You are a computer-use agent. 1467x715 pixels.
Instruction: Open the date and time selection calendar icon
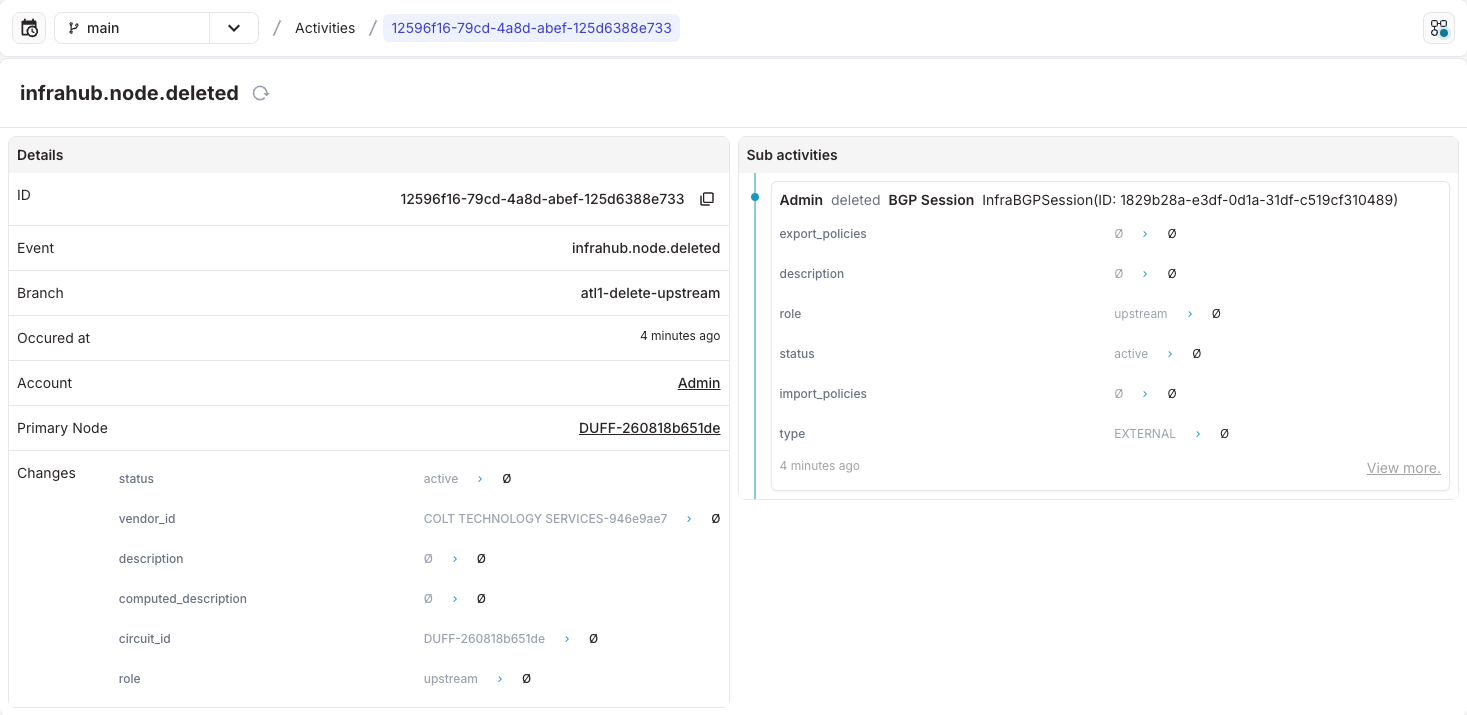click(28, 27)
